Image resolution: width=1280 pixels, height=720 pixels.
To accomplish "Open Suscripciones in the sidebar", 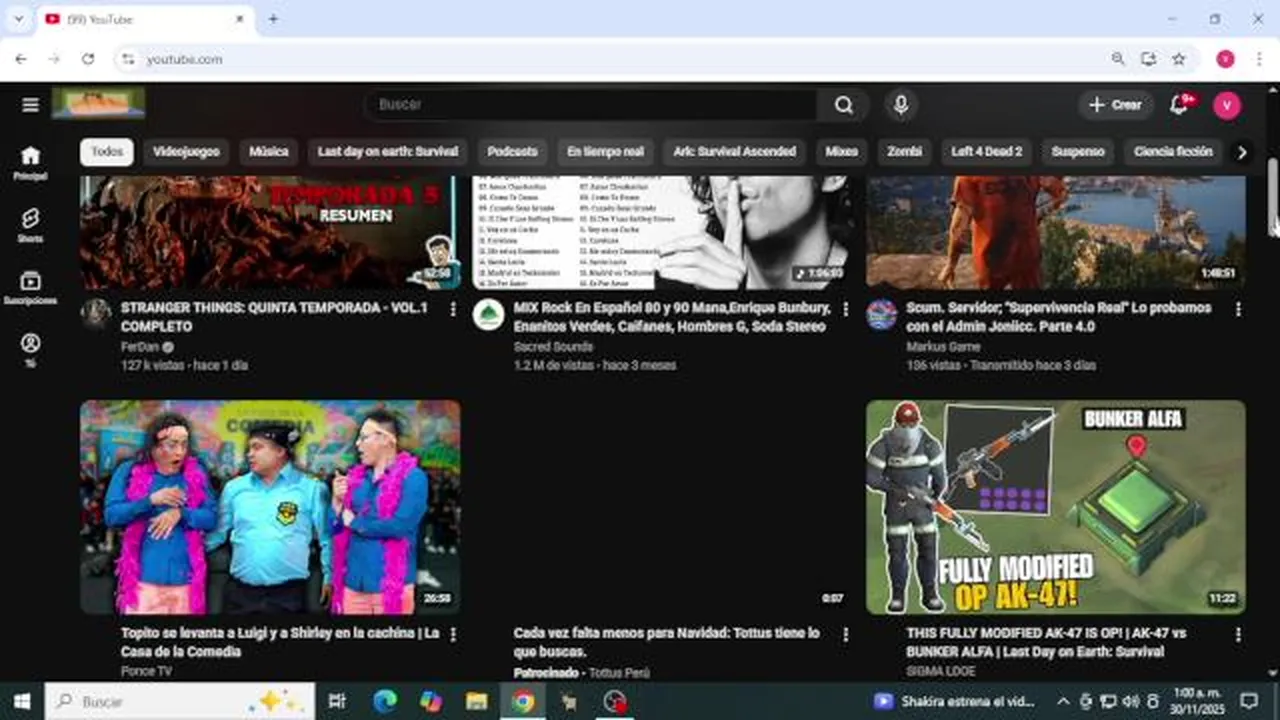I will point(30,288).
